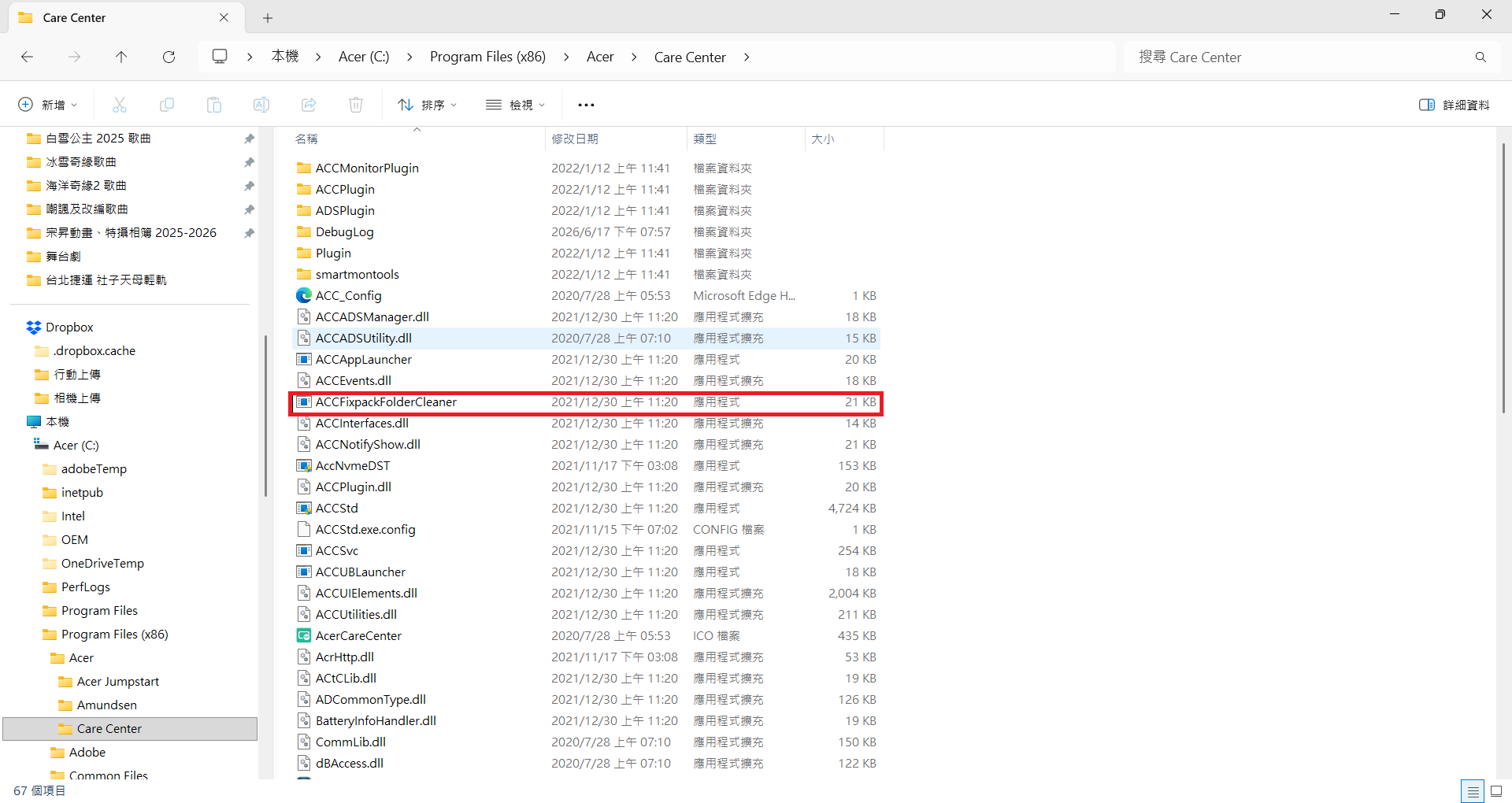The image size is (1512, 803).
Task: Select .dropbox.cache in the navigation tree
Action: click(94, 351)
